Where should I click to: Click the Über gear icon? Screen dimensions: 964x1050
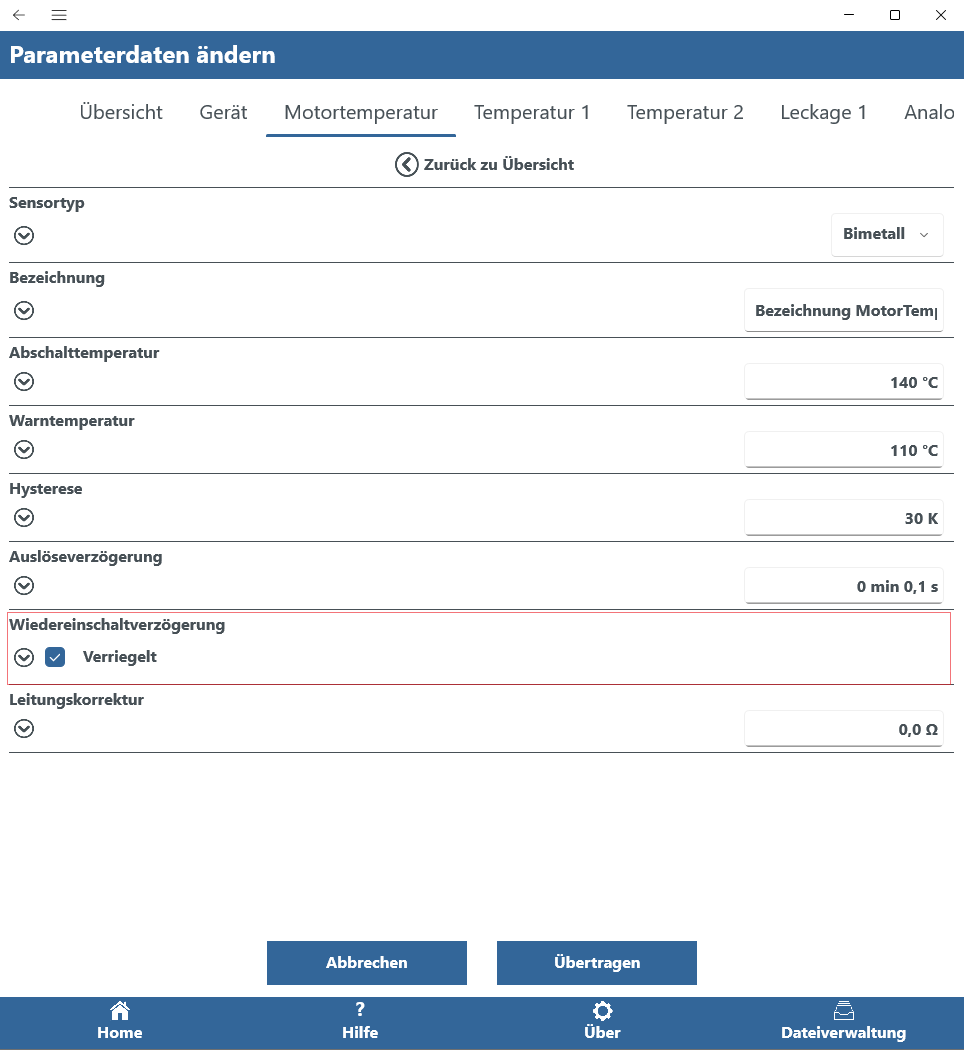point(602,1011)
